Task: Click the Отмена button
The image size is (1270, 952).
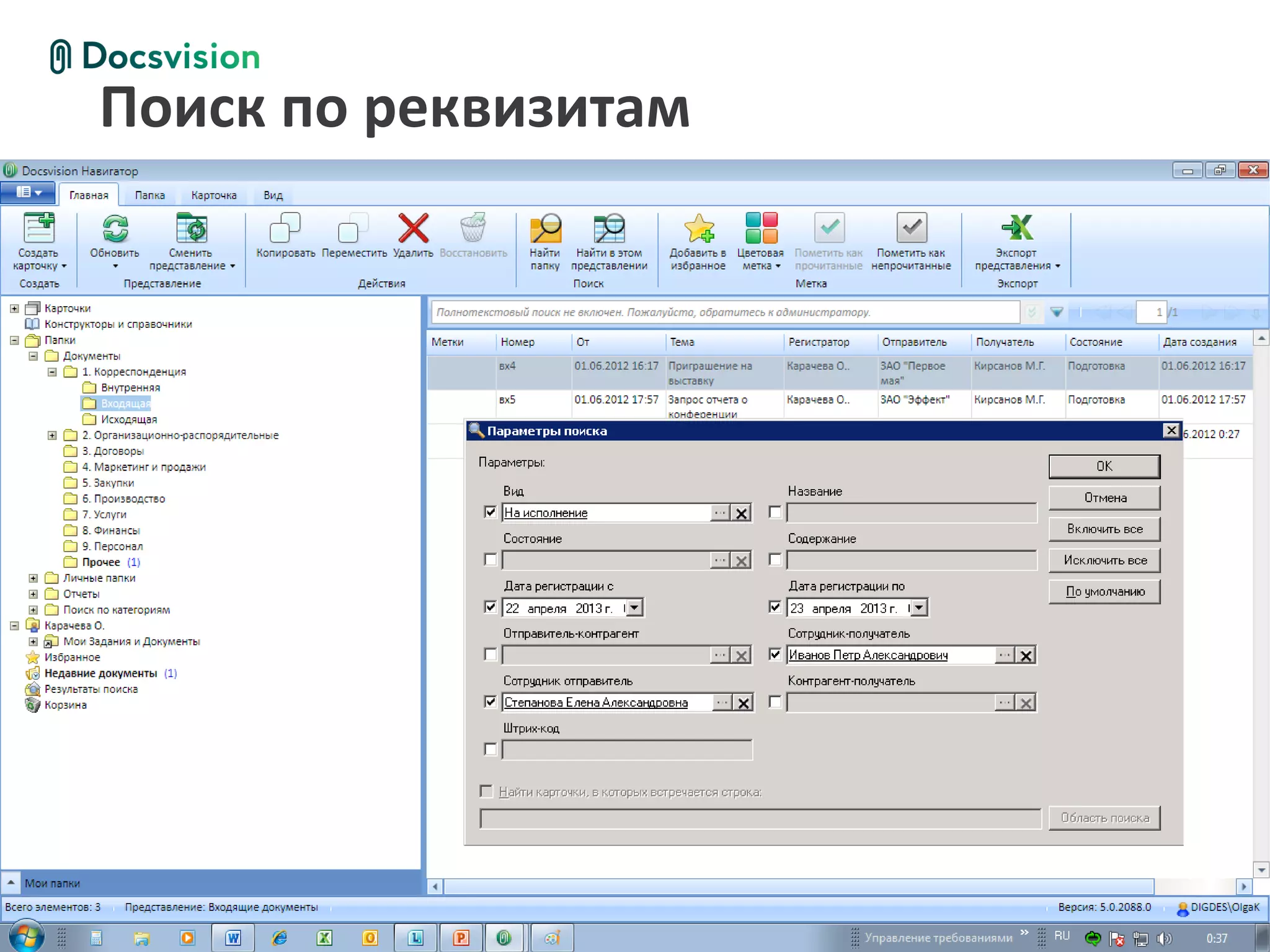Action: coord(1104,498)
